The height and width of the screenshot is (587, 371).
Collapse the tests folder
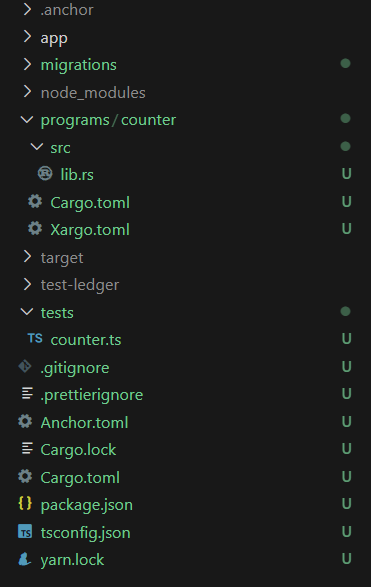[x=27, y=311]
